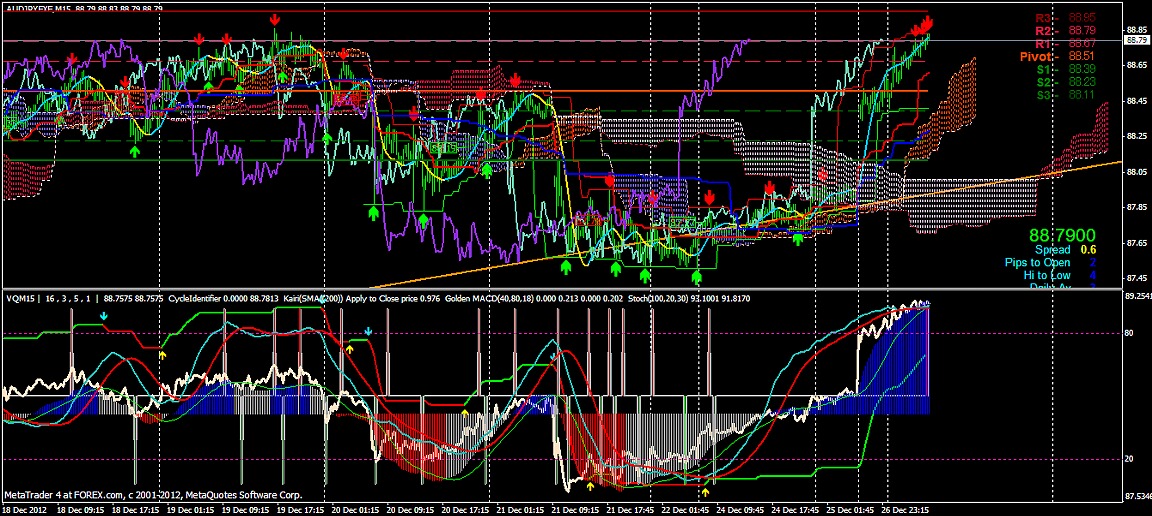Image resolution: width=1152 pixels, height=516 pixels.
Task: Click the second cyan down arrow in the indicator window
Action: [x=368, y=330]
